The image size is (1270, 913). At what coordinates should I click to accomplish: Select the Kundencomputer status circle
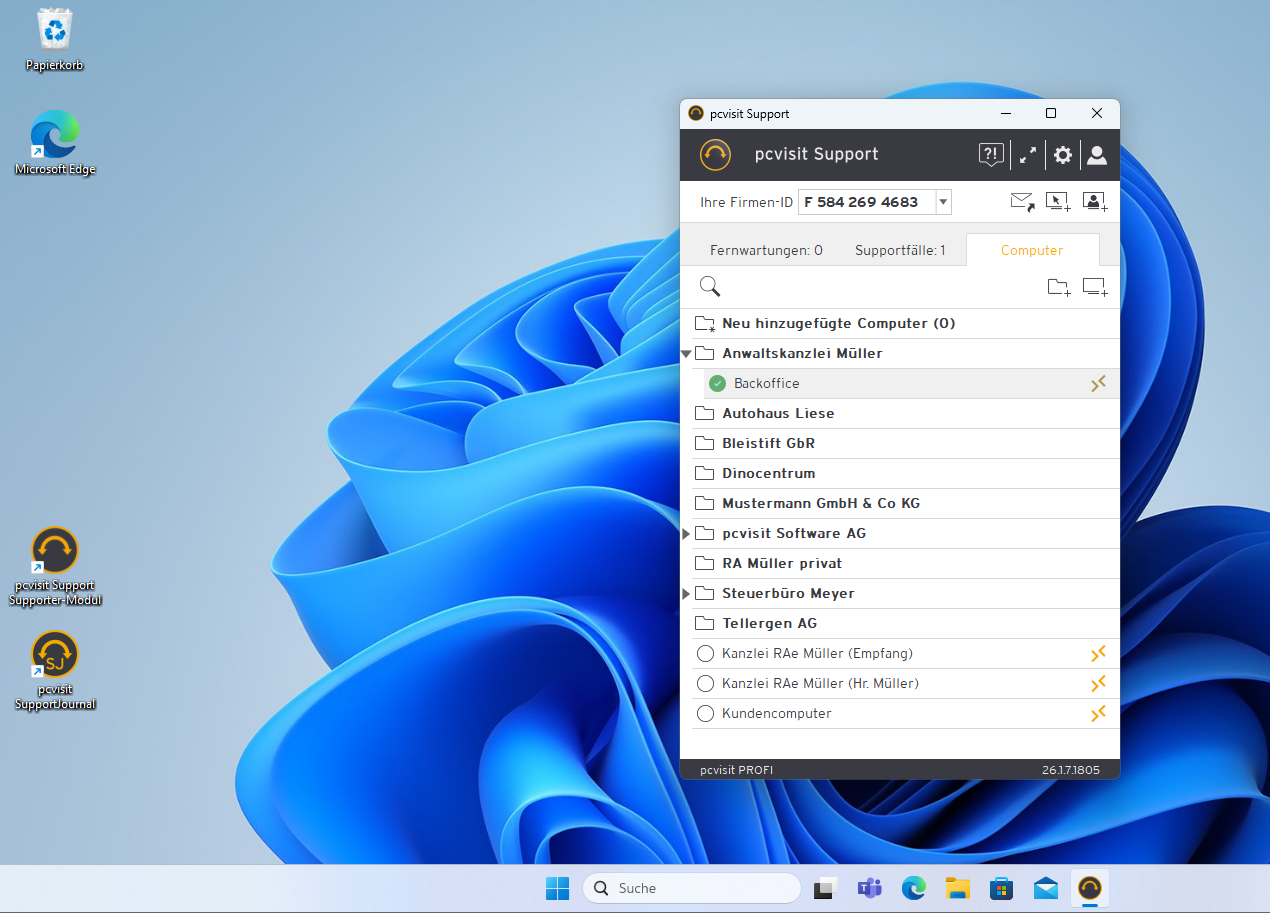[705, 714]
